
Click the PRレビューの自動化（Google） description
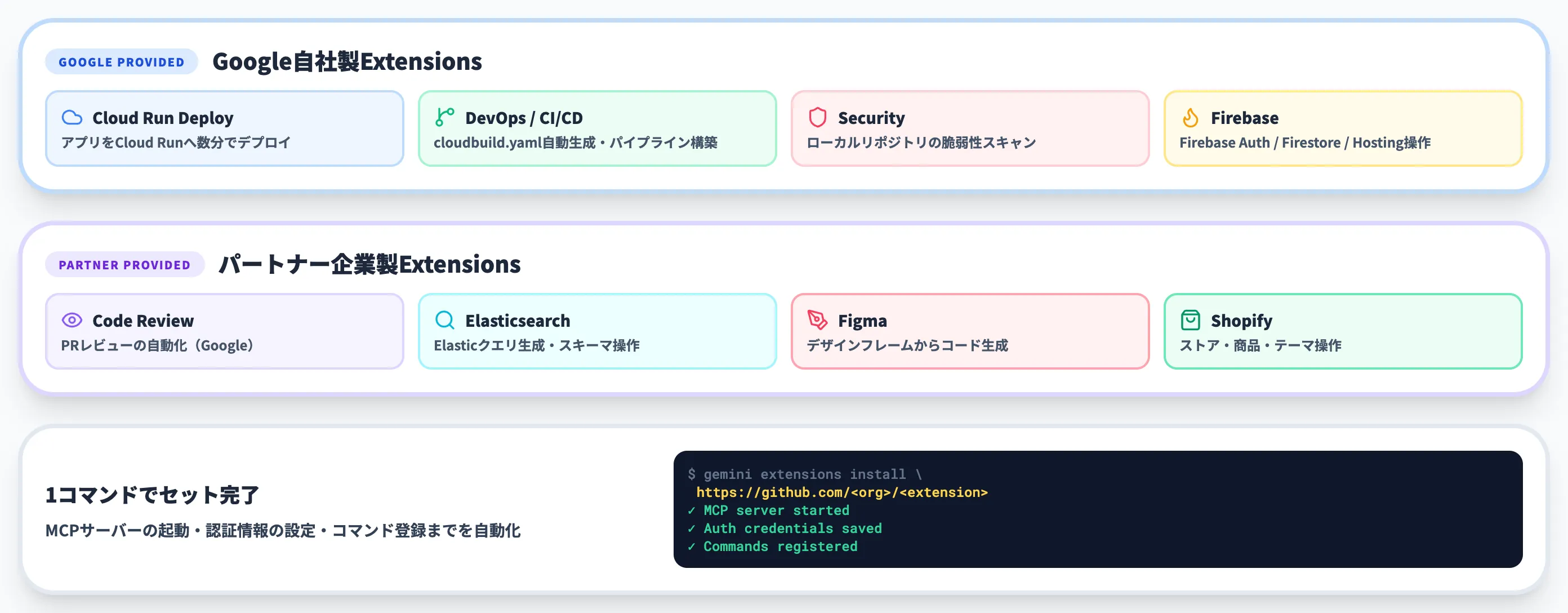point(157,345)
